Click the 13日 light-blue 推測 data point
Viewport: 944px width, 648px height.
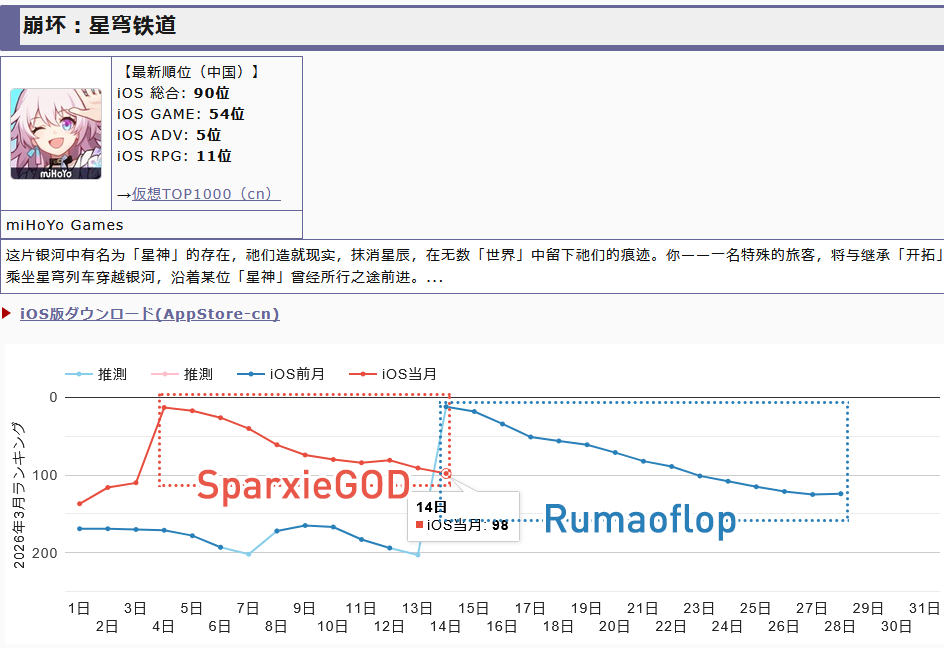pyautogui.click(x=418, y=555)
